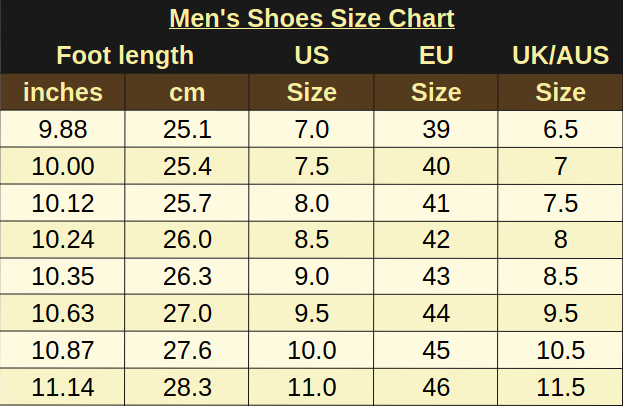
Task: Click the 9.88 inches cell
Action: (x=63, y=129)
